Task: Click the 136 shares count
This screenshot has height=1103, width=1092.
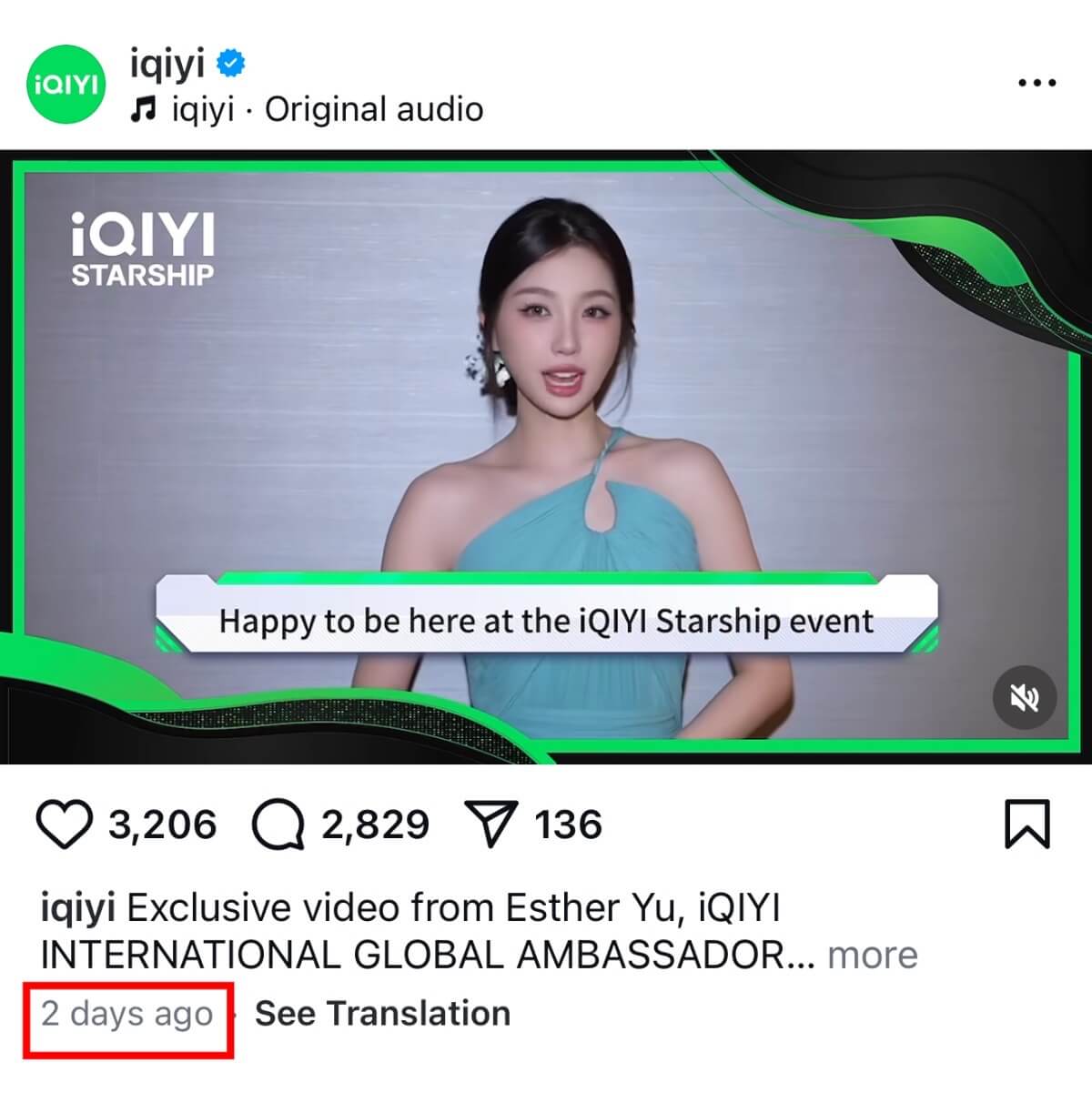Action: coord(568,825)
